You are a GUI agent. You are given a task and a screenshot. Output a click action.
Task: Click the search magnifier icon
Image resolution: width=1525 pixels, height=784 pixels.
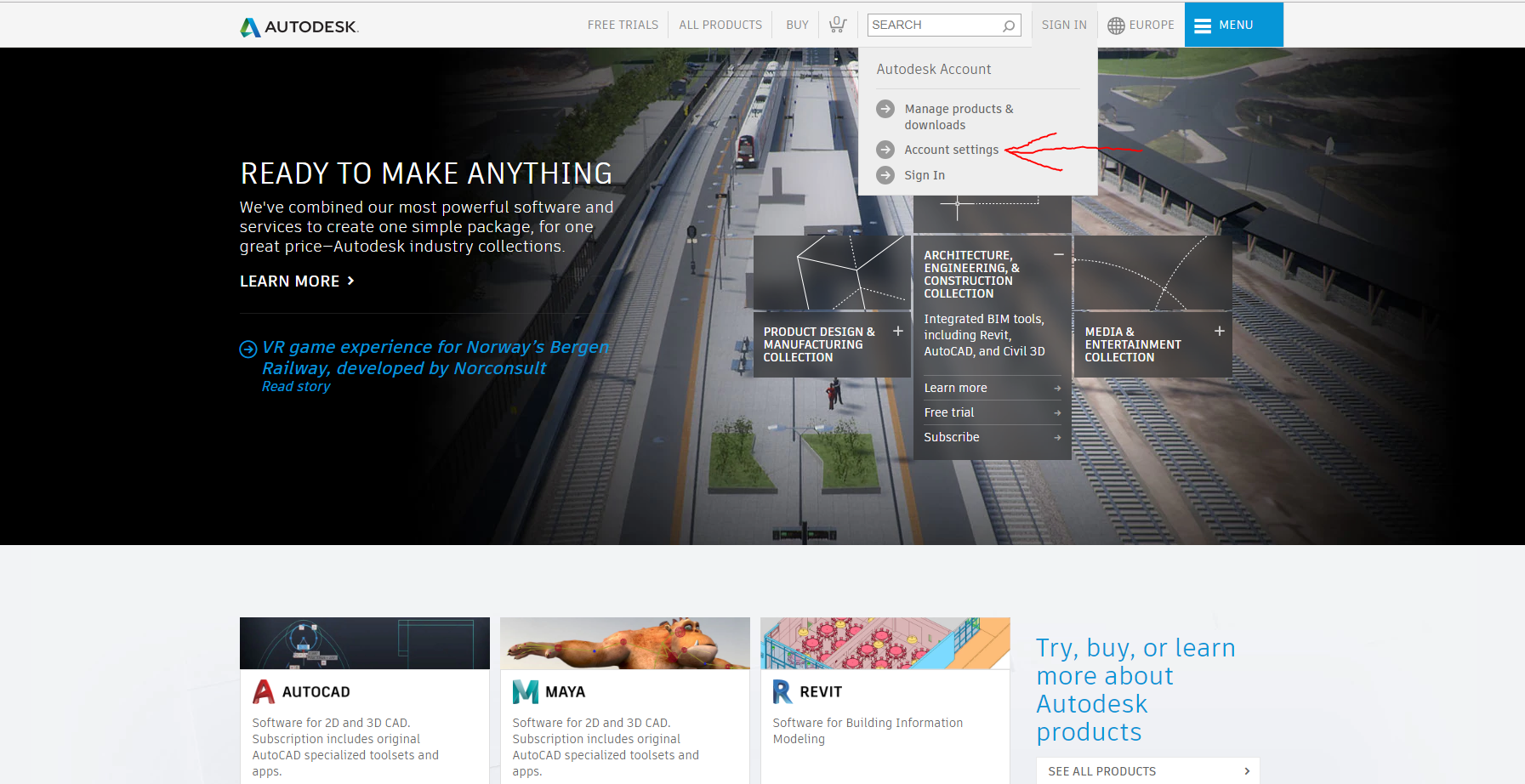[x=1009, y=26]
